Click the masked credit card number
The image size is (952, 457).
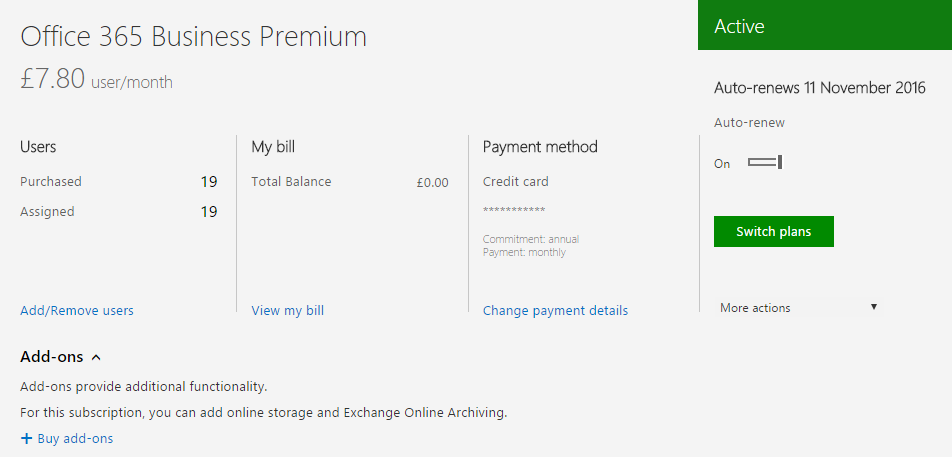click(x=514, y=210)
